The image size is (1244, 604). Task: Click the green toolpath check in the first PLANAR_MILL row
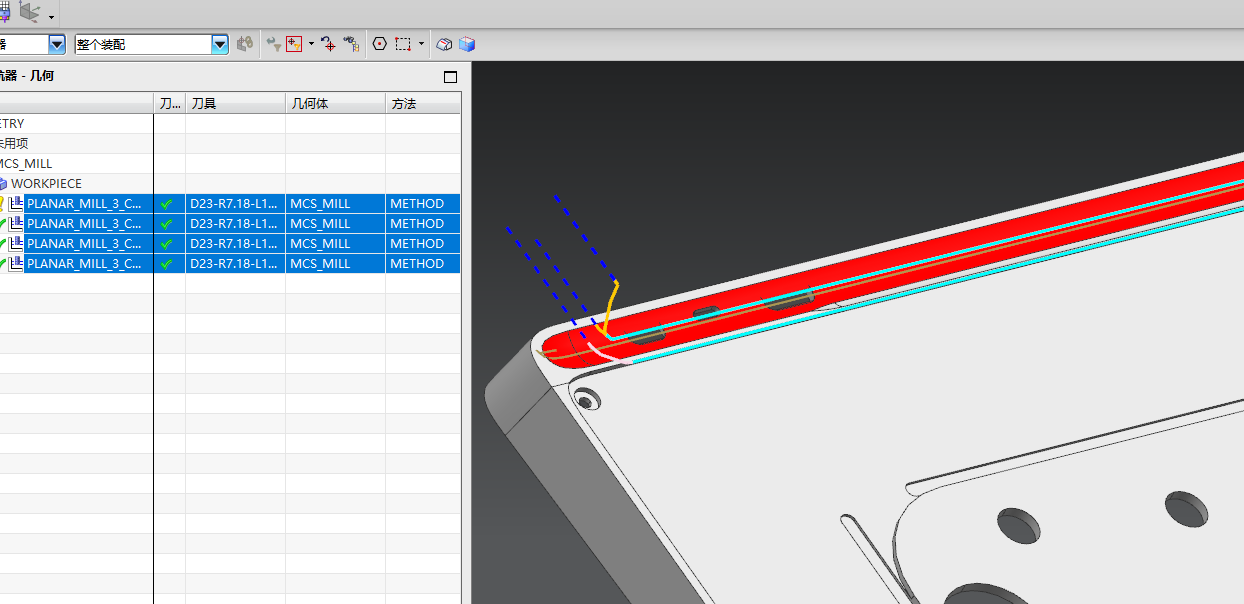167,203
